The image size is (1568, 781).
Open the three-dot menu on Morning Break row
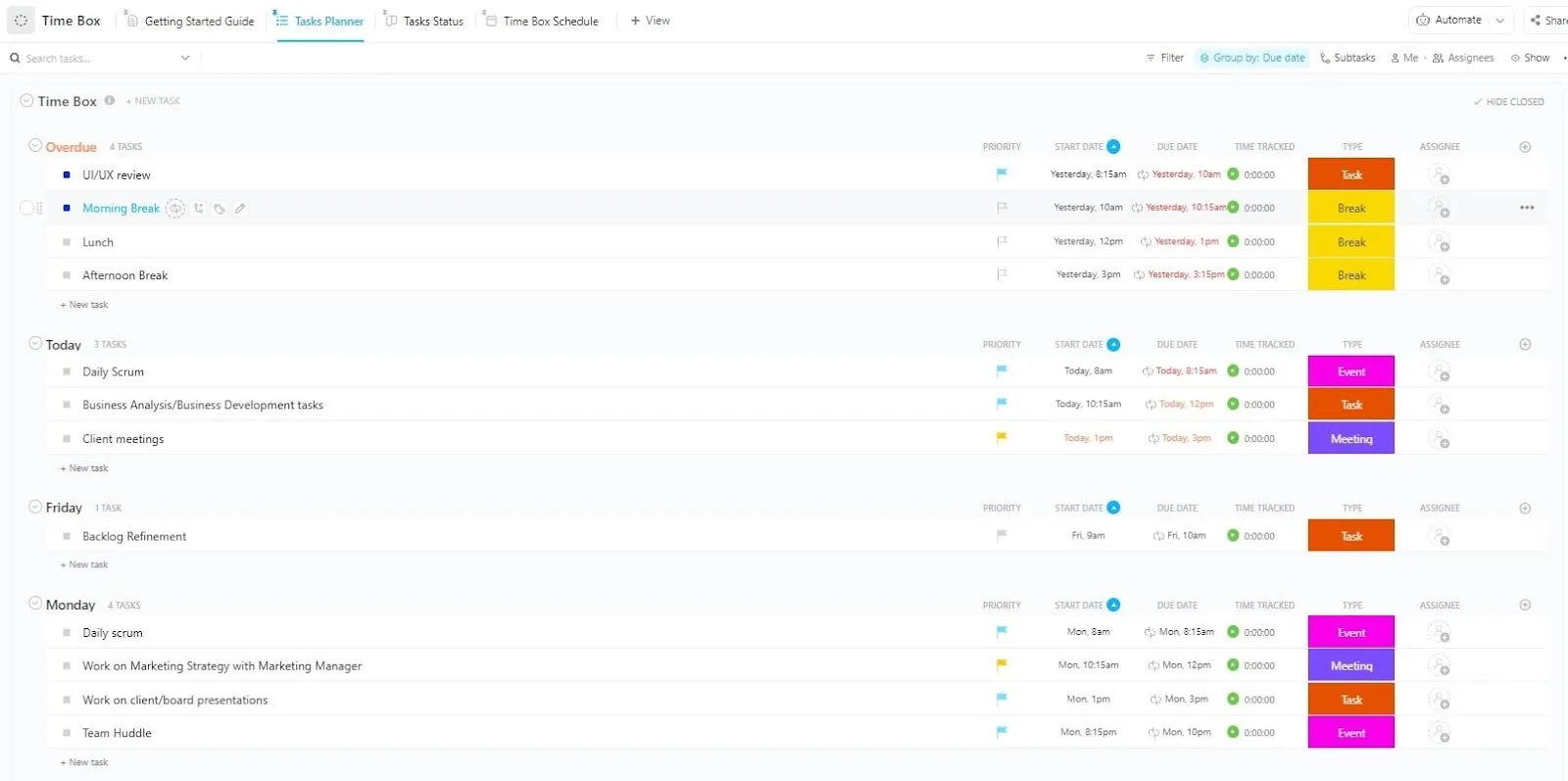(x=1527, y=208)
